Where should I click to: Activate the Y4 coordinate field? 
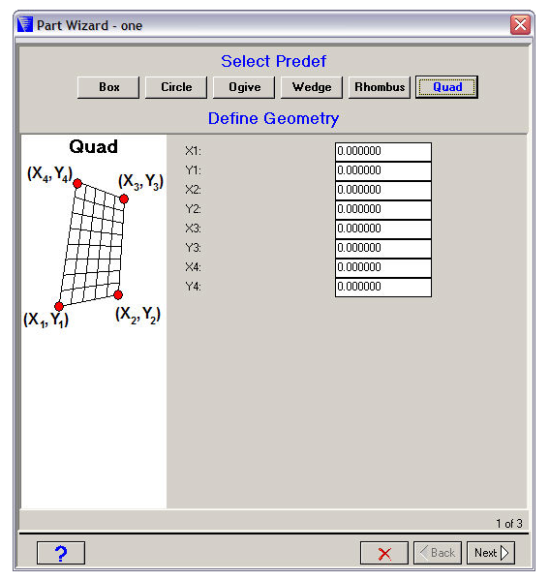pyautogui.click(x=383, y=287)
